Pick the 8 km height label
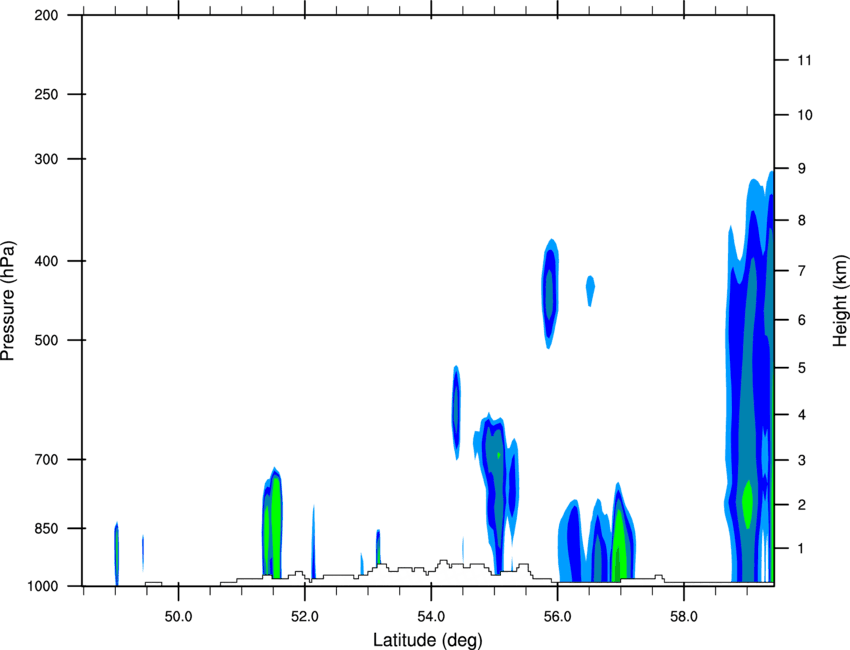The image size is (850, 650). click(802, 220)
